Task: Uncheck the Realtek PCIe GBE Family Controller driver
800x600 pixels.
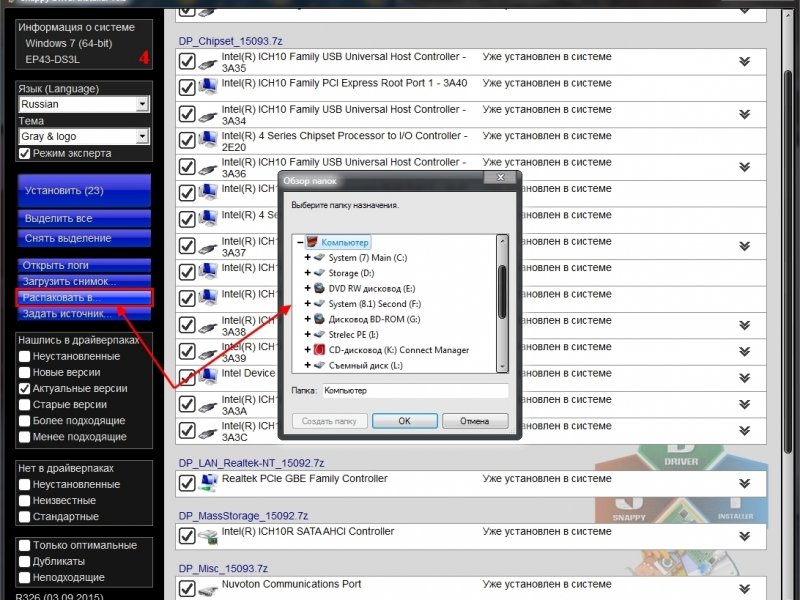Action: [187, 483]
